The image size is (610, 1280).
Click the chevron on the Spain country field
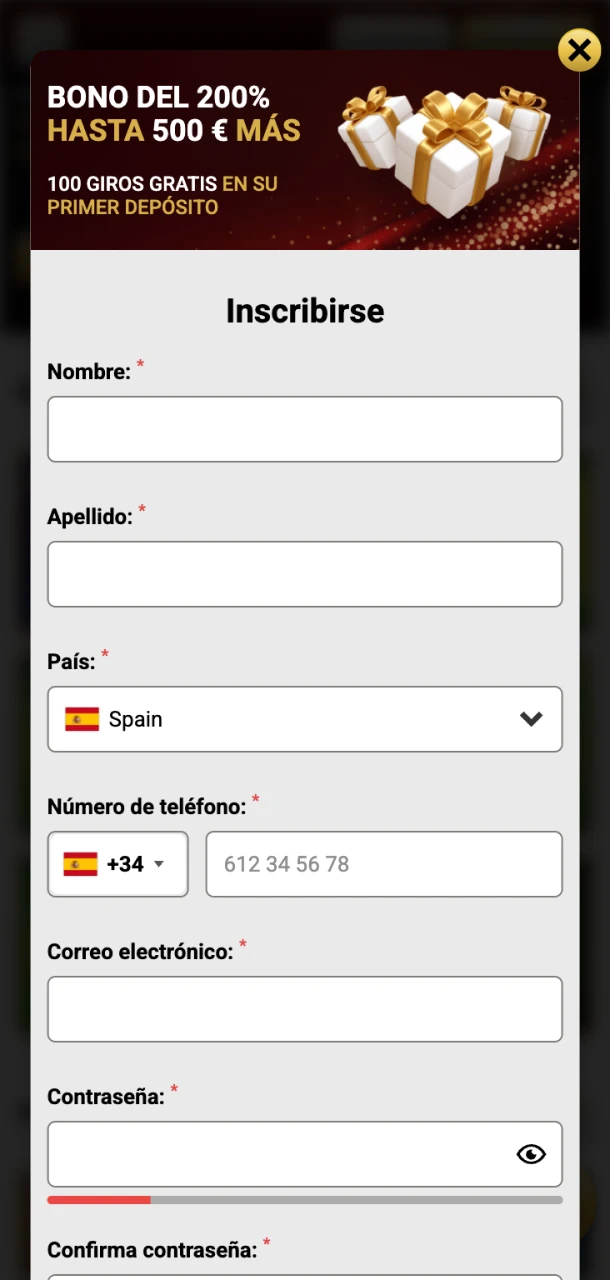531,719
